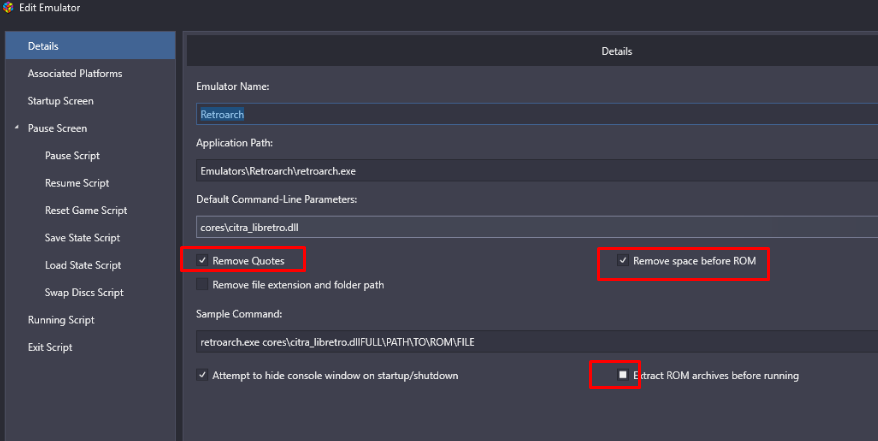Screen dimensions: 878x441
Task: Click the Application Path input field
Action: 537,171
